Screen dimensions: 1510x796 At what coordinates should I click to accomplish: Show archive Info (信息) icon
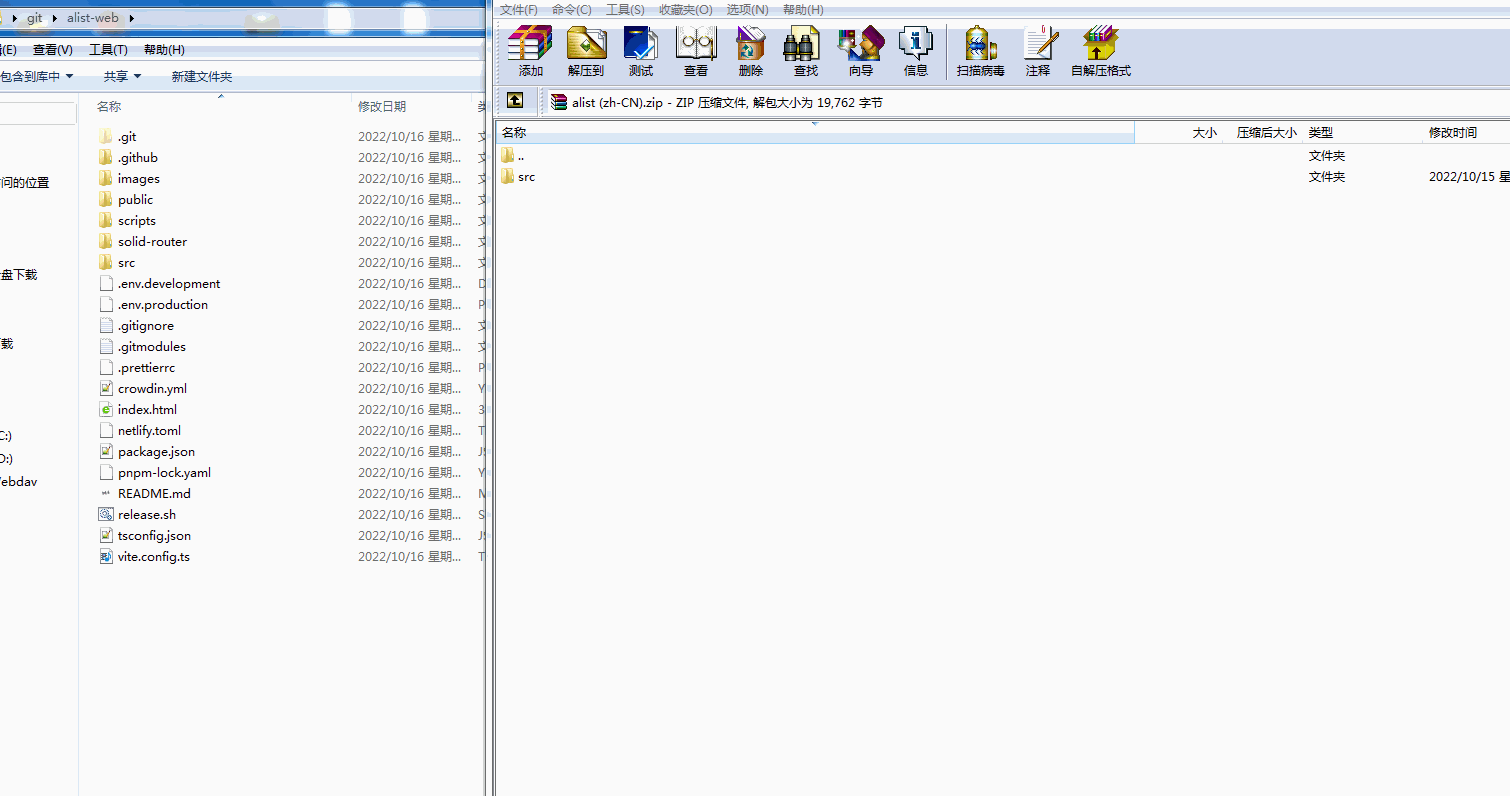916,51
